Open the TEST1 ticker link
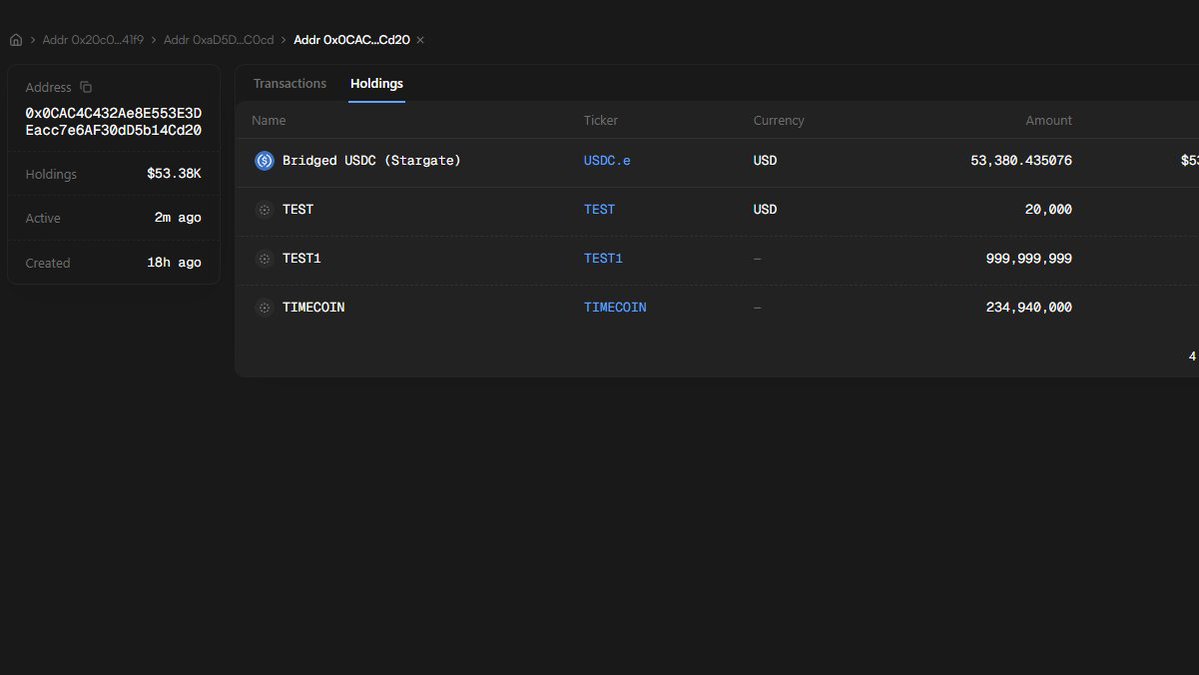Viewport: 1199px width, 675px height. (603, 258)
